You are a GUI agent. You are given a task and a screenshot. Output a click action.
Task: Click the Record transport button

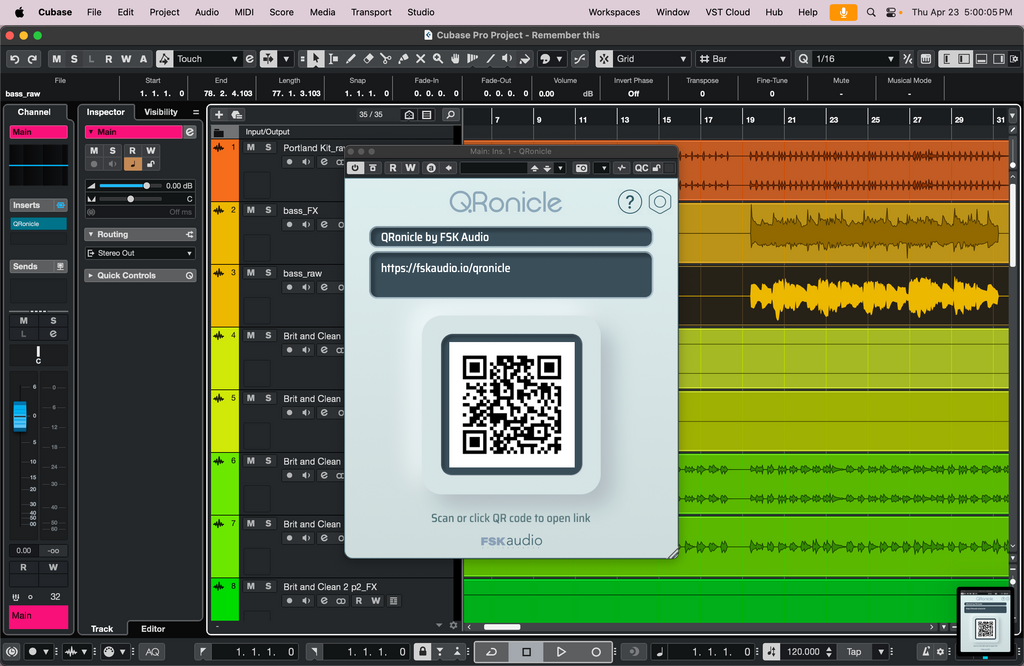pyautogui.click(x=596, y=652)
